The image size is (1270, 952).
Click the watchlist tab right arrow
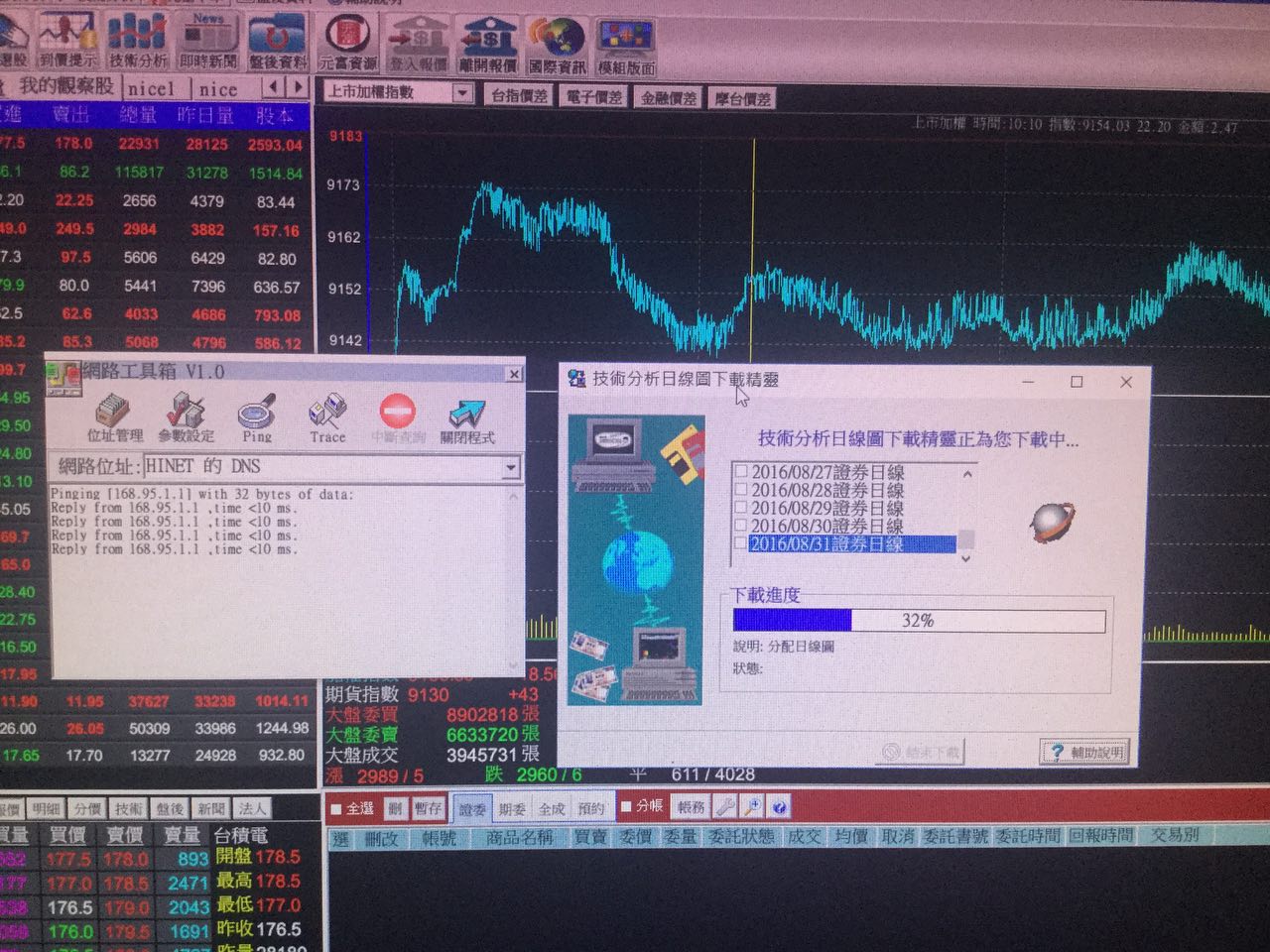tap(296, 87)
